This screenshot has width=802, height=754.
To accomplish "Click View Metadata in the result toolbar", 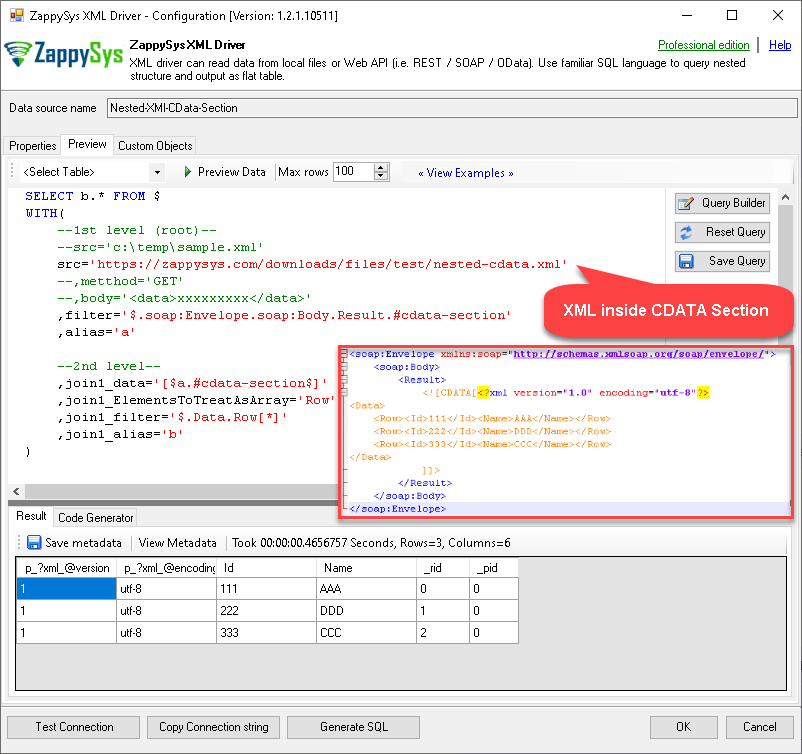I will coord(177,543).
